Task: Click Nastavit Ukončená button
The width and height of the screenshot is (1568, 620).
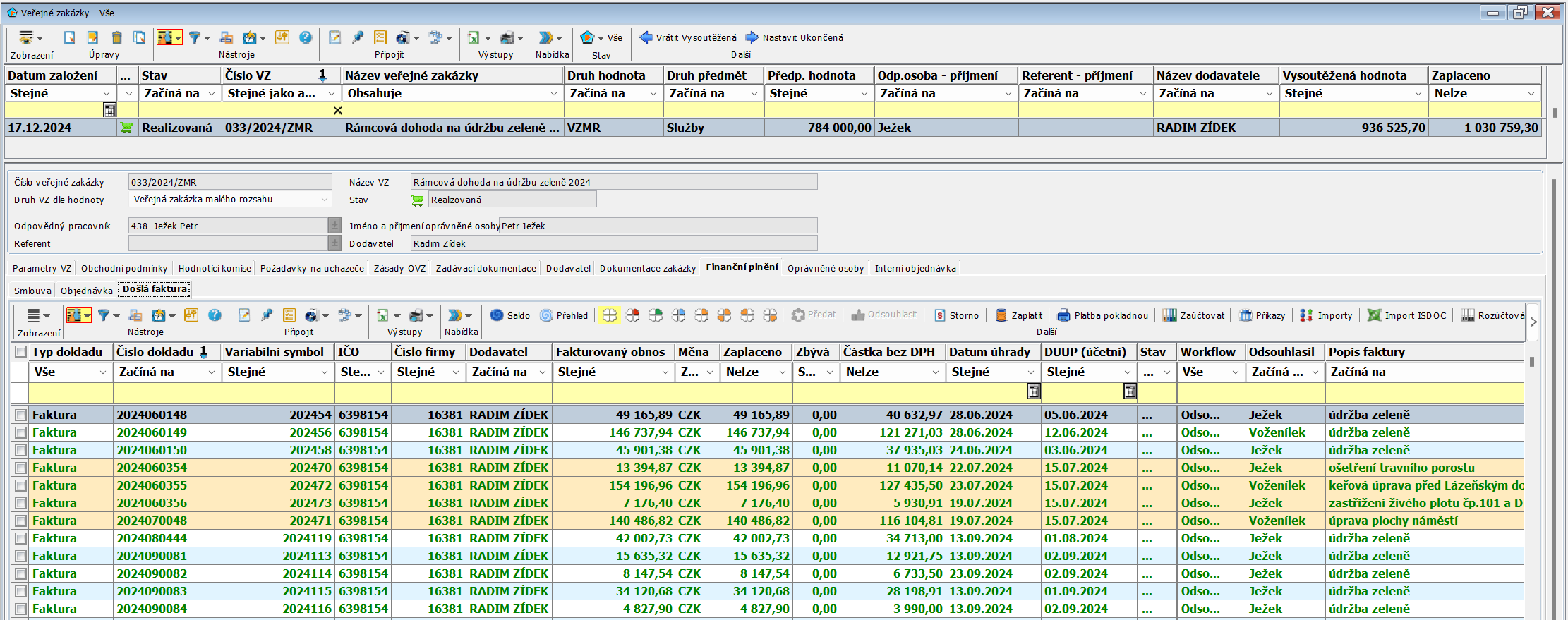Action: [795, 38]
